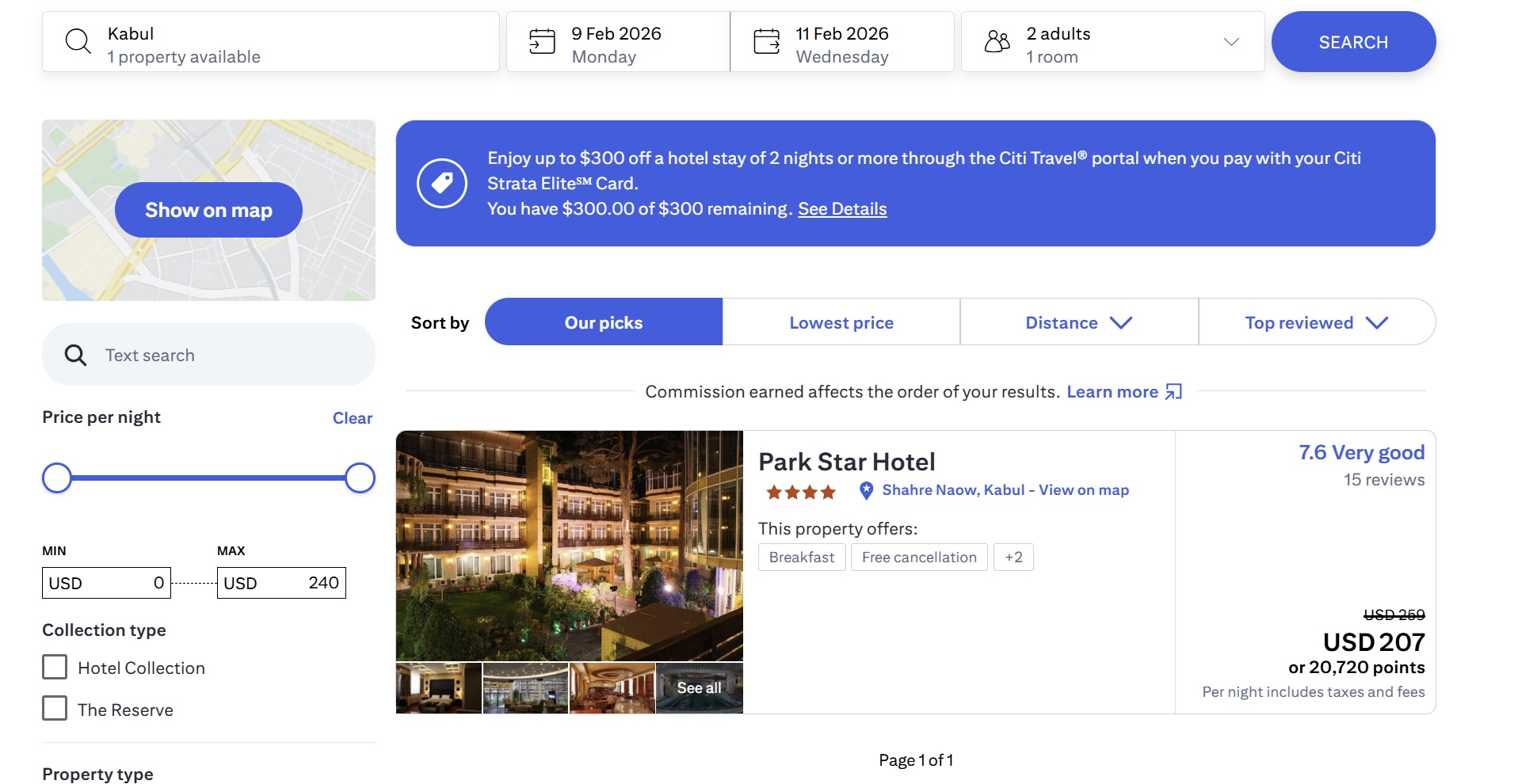The height and width of the screenshot is (784, 1518).
Task: Sort results by Lowest price
Action: pyautogui.click(x=841, y=322)
